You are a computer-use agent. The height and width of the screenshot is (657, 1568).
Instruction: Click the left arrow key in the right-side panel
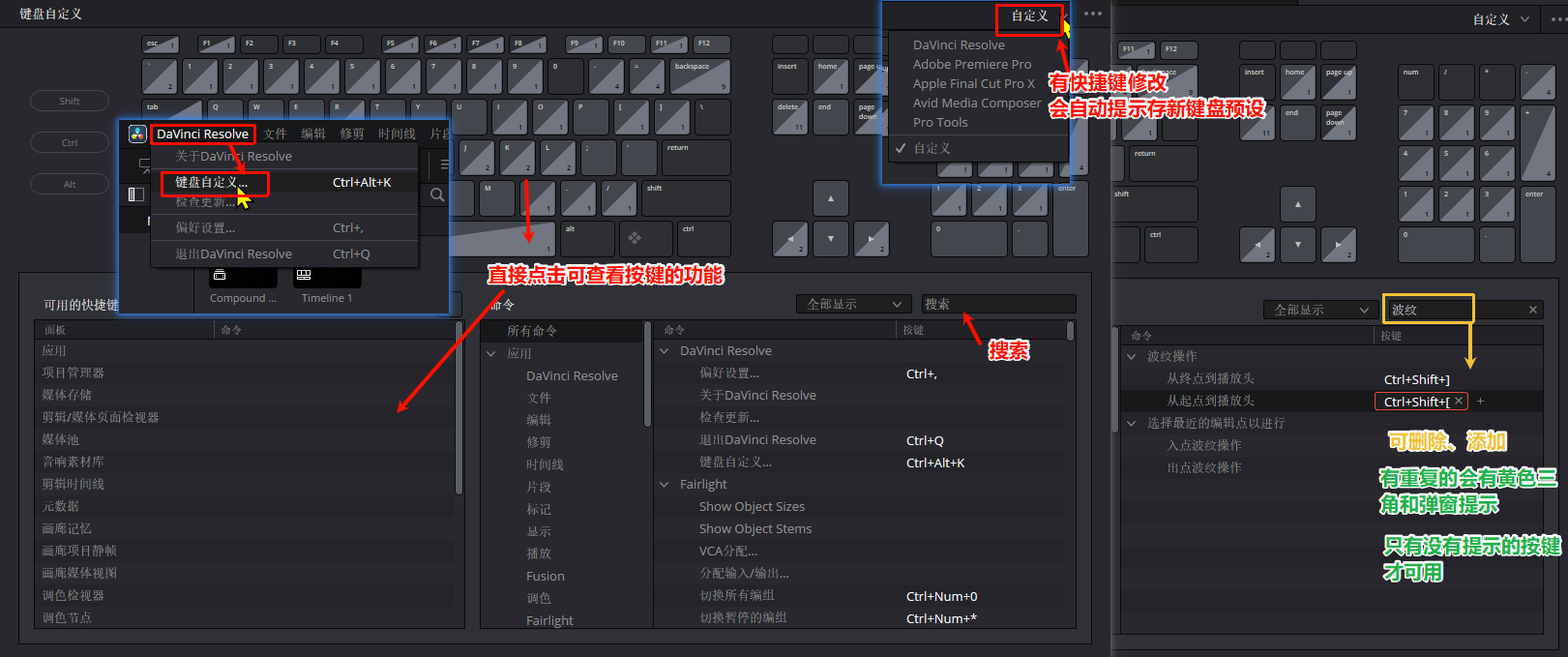[1257, 245]
